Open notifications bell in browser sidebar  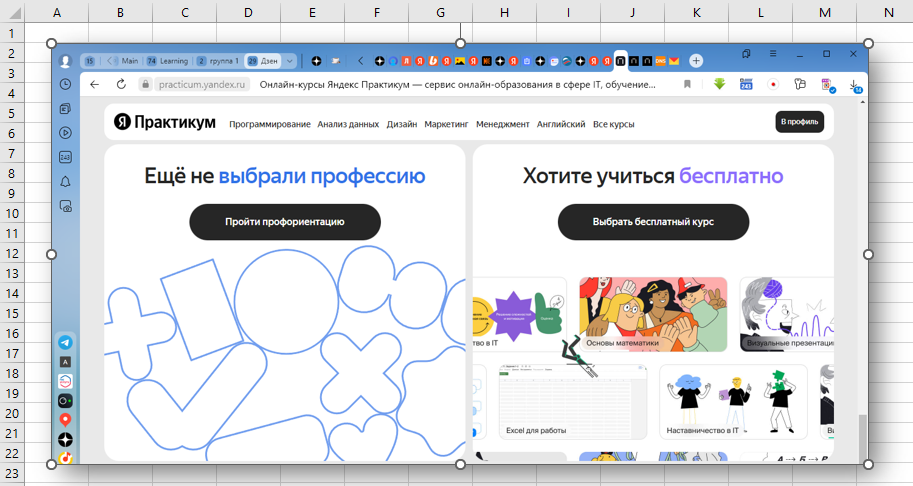[x=65, y=182]
